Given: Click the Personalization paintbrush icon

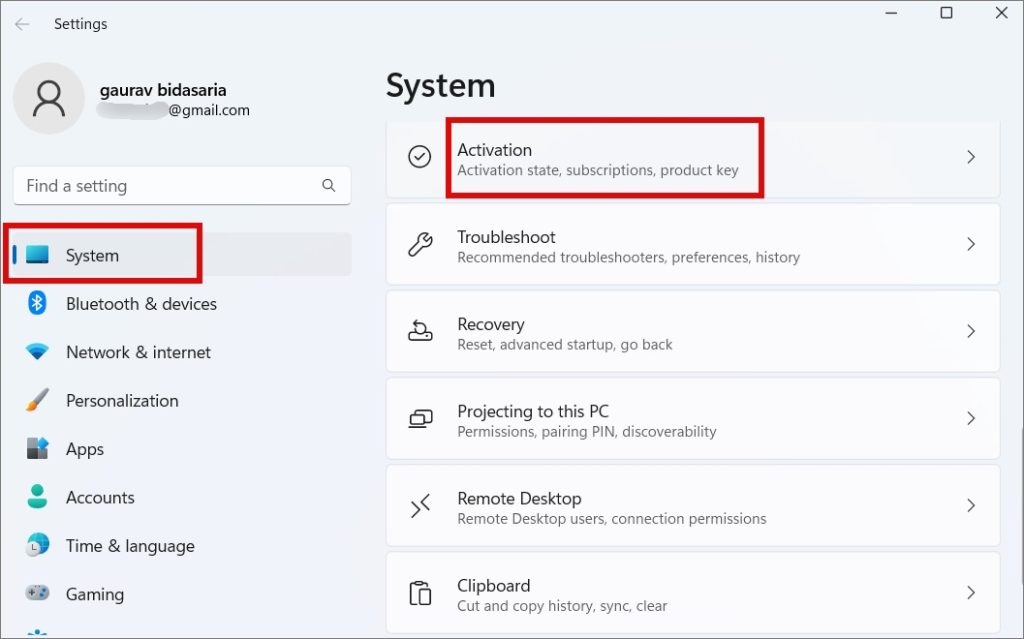Looking at the screenshot, I should click(37, 400).
